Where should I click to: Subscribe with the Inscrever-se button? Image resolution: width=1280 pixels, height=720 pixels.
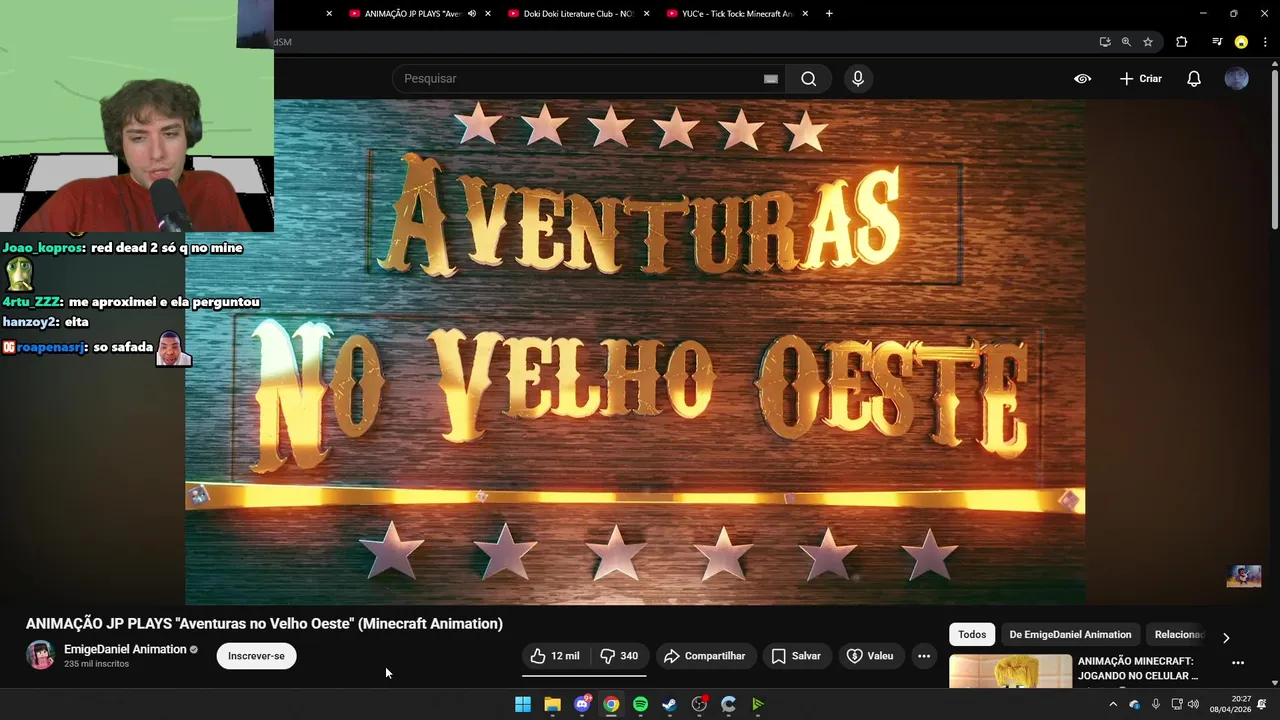point(256,656)
